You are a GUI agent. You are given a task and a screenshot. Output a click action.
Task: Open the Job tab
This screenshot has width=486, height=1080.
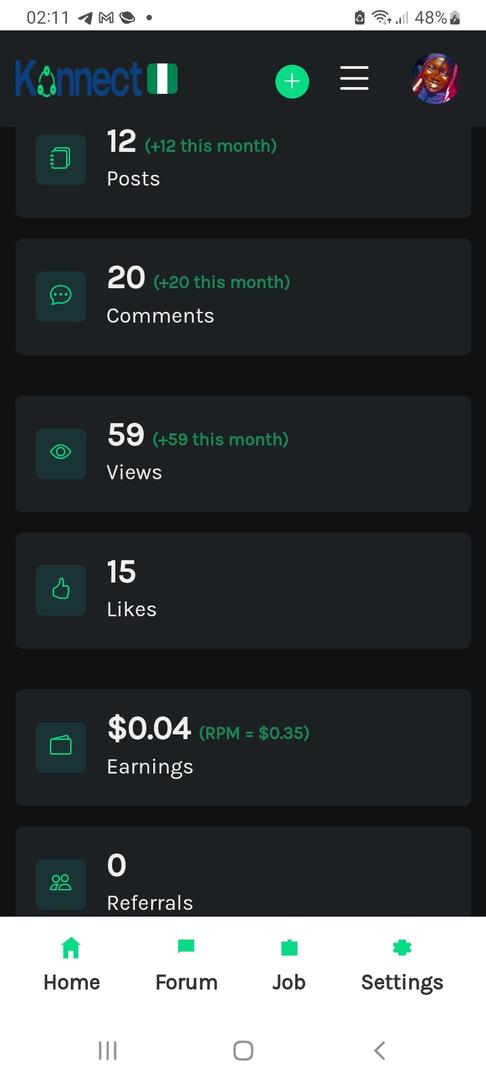coord(288,964)
